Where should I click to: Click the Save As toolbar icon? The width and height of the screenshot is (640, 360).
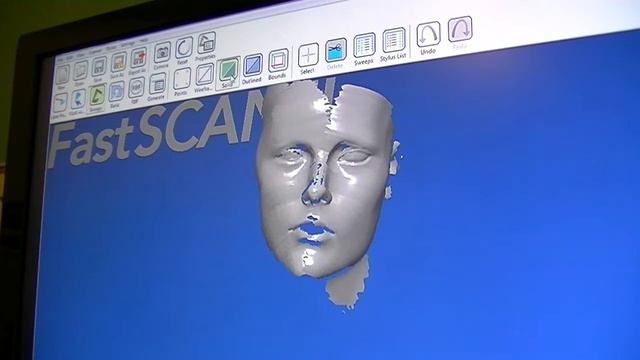click(119, 63)
